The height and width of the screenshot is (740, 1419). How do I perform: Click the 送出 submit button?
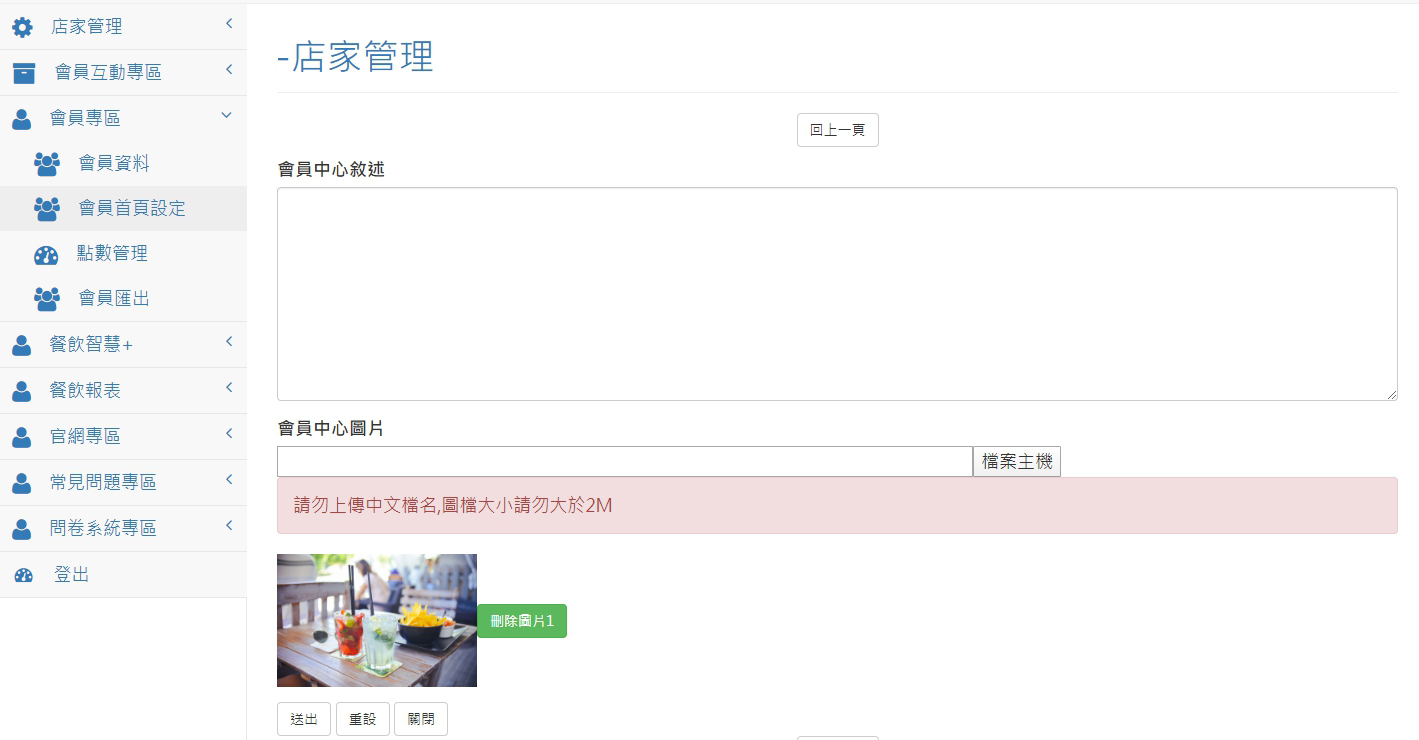[304, 719]
